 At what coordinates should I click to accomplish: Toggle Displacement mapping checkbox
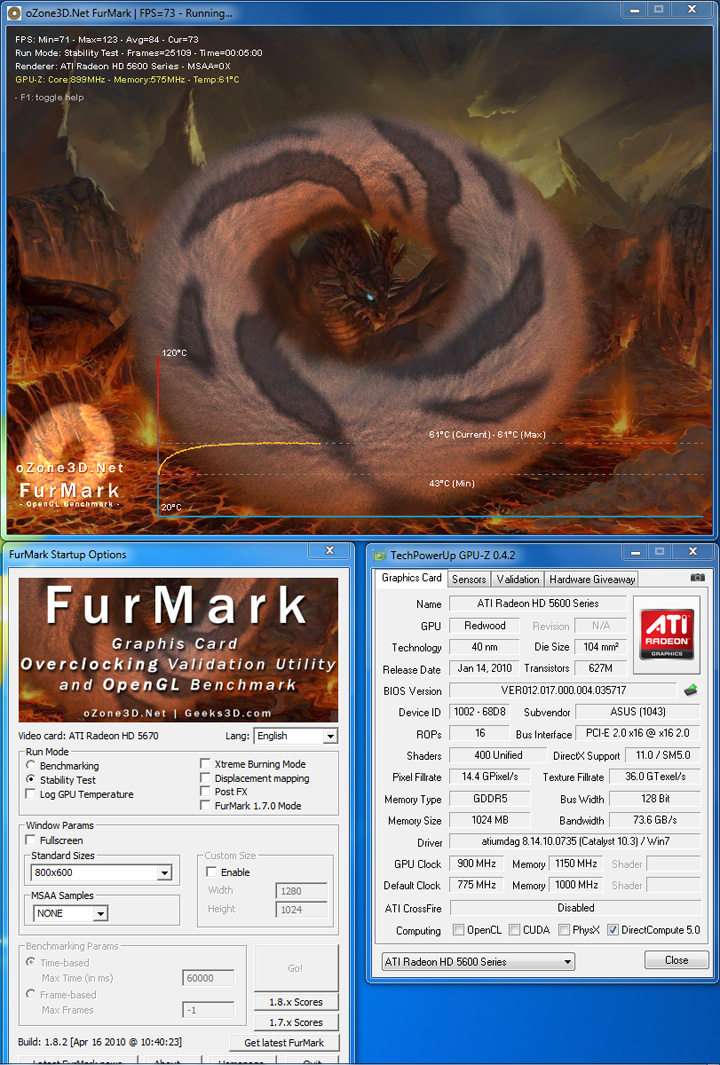(205, 778)
